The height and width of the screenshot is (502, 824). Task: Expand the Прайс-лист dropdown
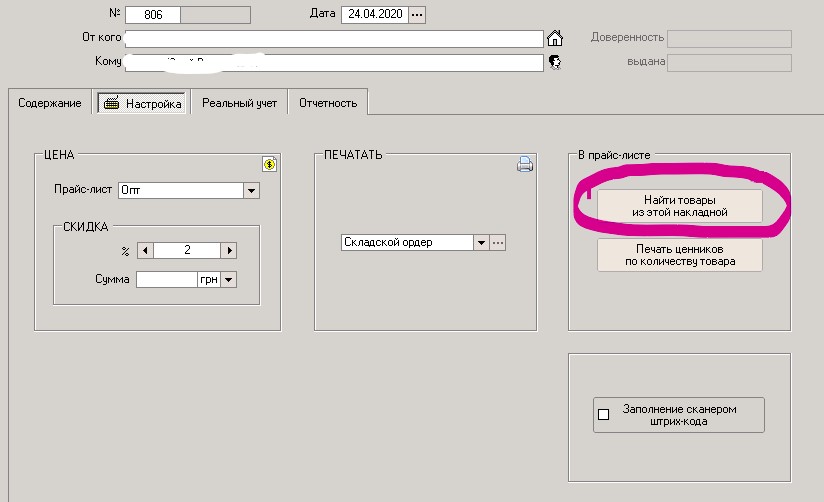[x=251, y=190]
